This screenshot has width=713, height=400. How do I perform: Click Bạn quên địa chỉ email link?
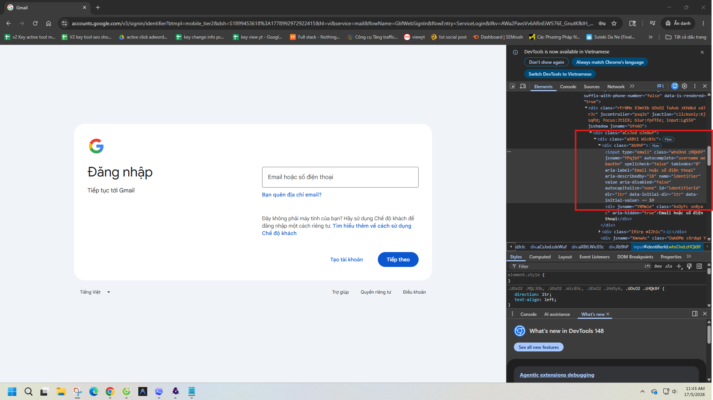pos(291,195)
